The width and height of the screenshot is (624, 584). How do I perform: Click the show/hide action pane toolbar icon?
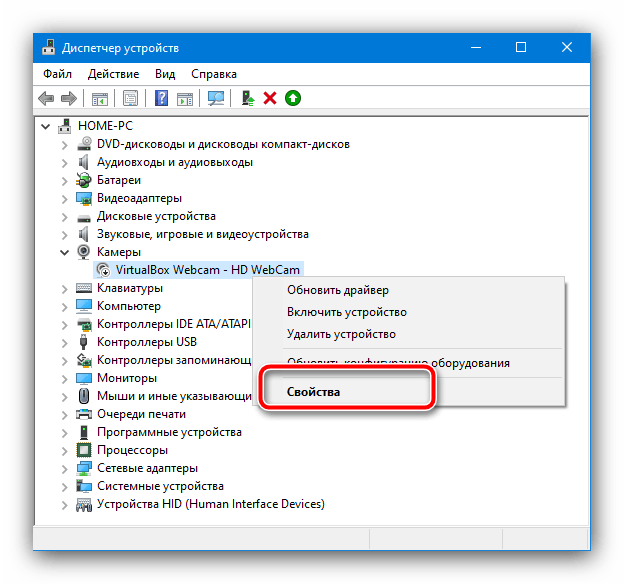pyautogui.click(x=185, y=98)
